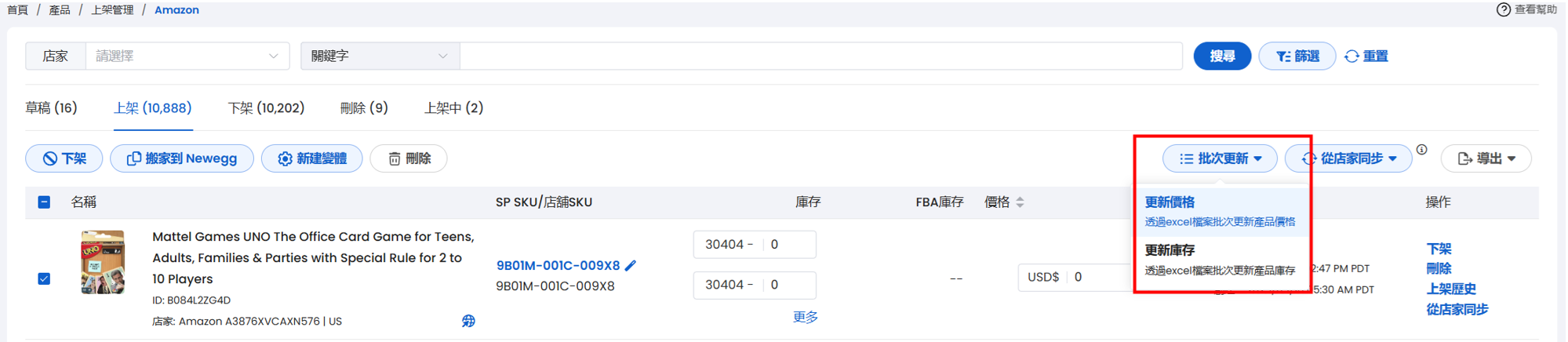Choose 更新價格 in the batch update menu
The width and height of the screenshot is (1568, 342).
[x=1221, y=212]
